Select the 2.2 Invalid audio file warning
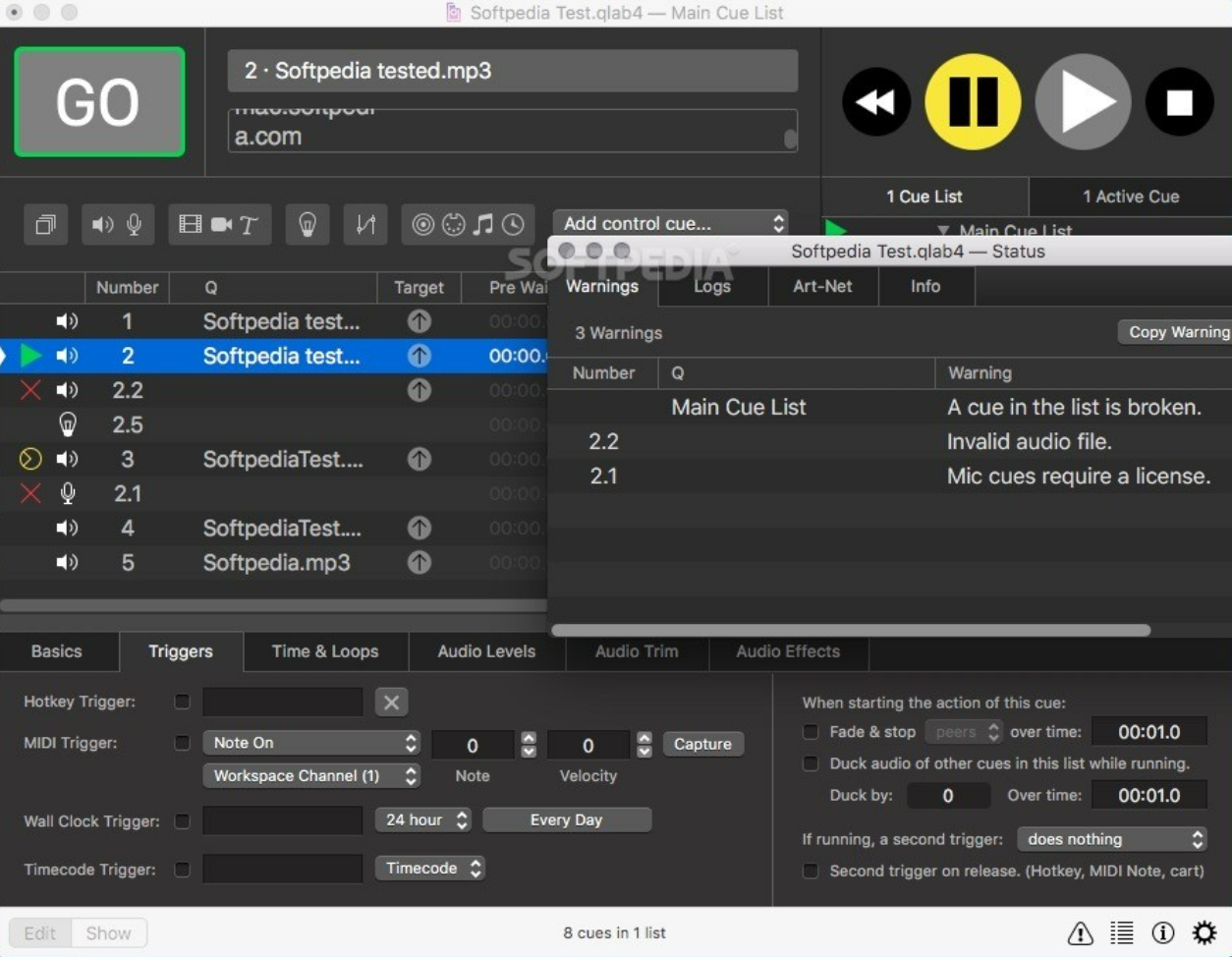The image size is (1232, 957). pos(889,441)
